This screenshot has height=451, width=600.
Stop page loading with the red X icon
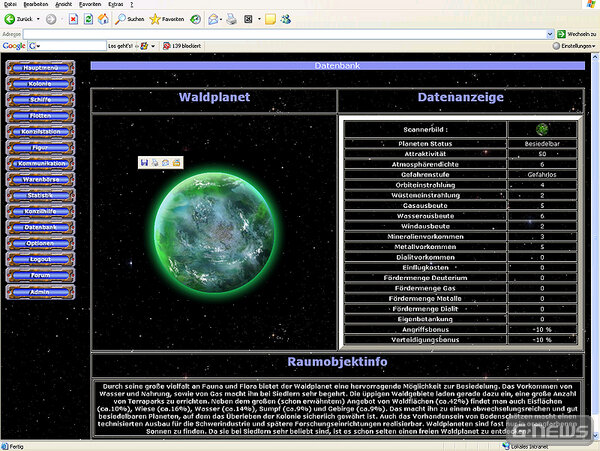(x=73, y=19)
